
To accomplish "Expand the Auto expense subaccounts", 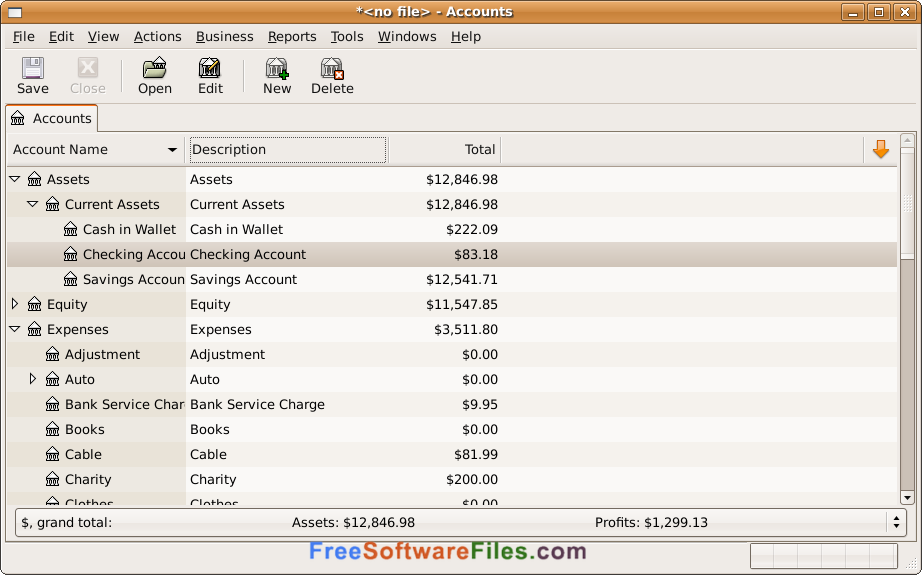I will pyautogui.click(x=33, y=379).
